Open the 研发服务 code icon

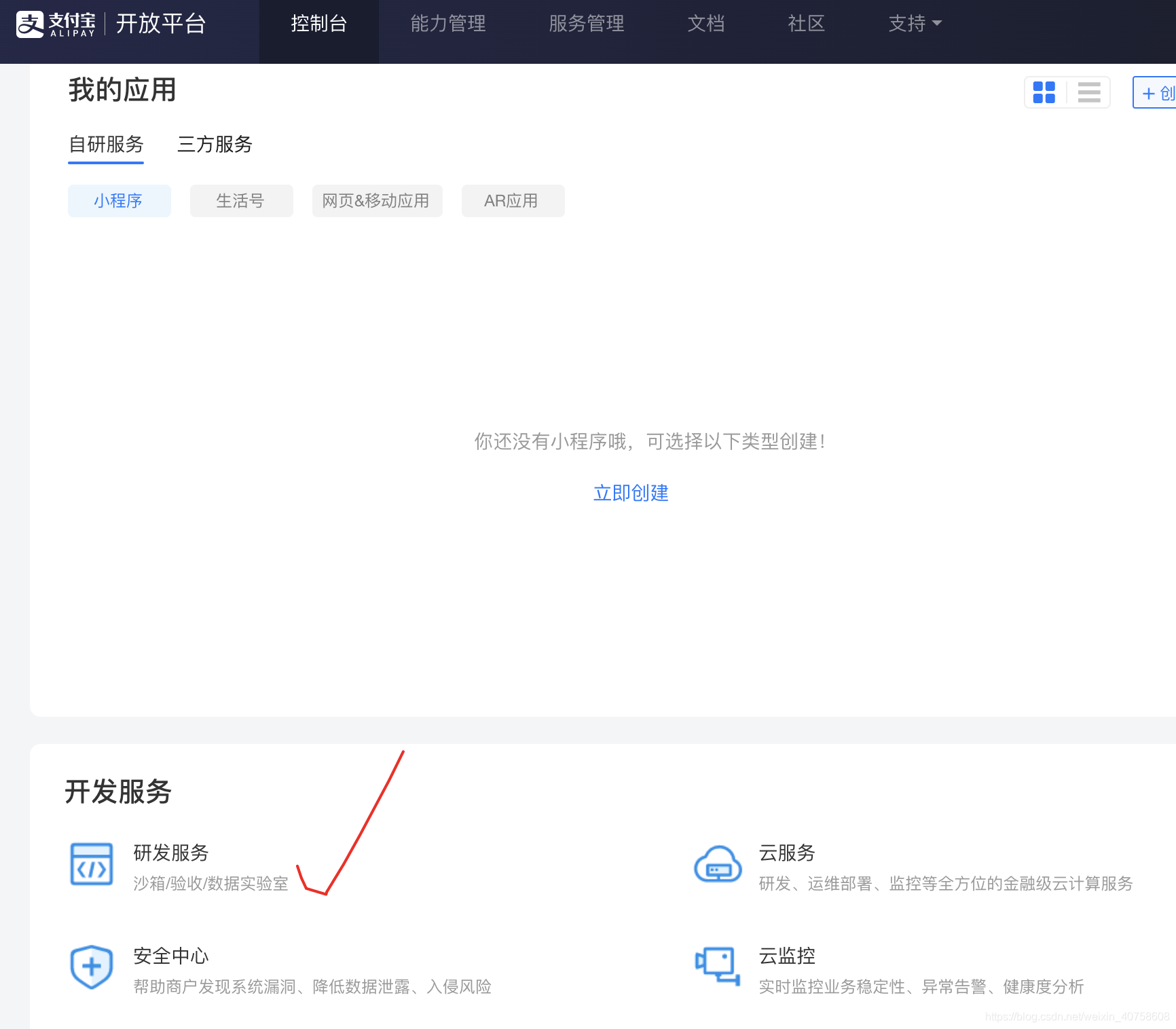pyautogui.click(x=92, y=864)
